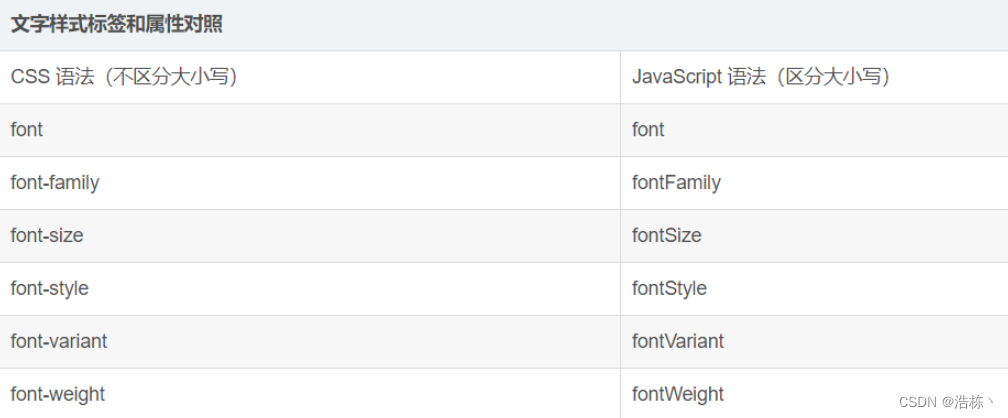The width and height of the screenshot is (1008, 418).
Task: Click the (不区分大小写) note in CSS header
Action: pyautogui.click(x=171, y=77)
